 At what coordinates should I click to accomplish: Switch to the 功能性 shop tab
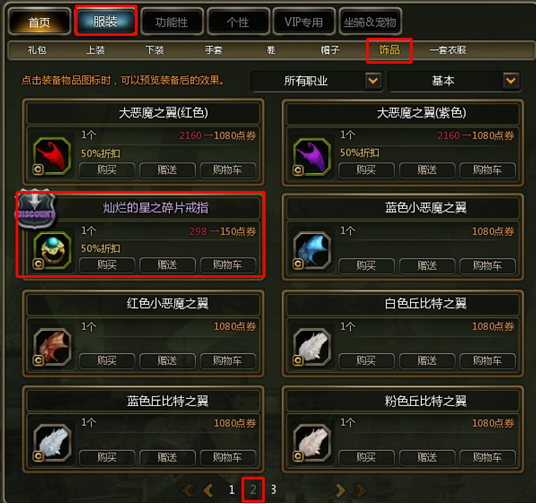point(172,22)
